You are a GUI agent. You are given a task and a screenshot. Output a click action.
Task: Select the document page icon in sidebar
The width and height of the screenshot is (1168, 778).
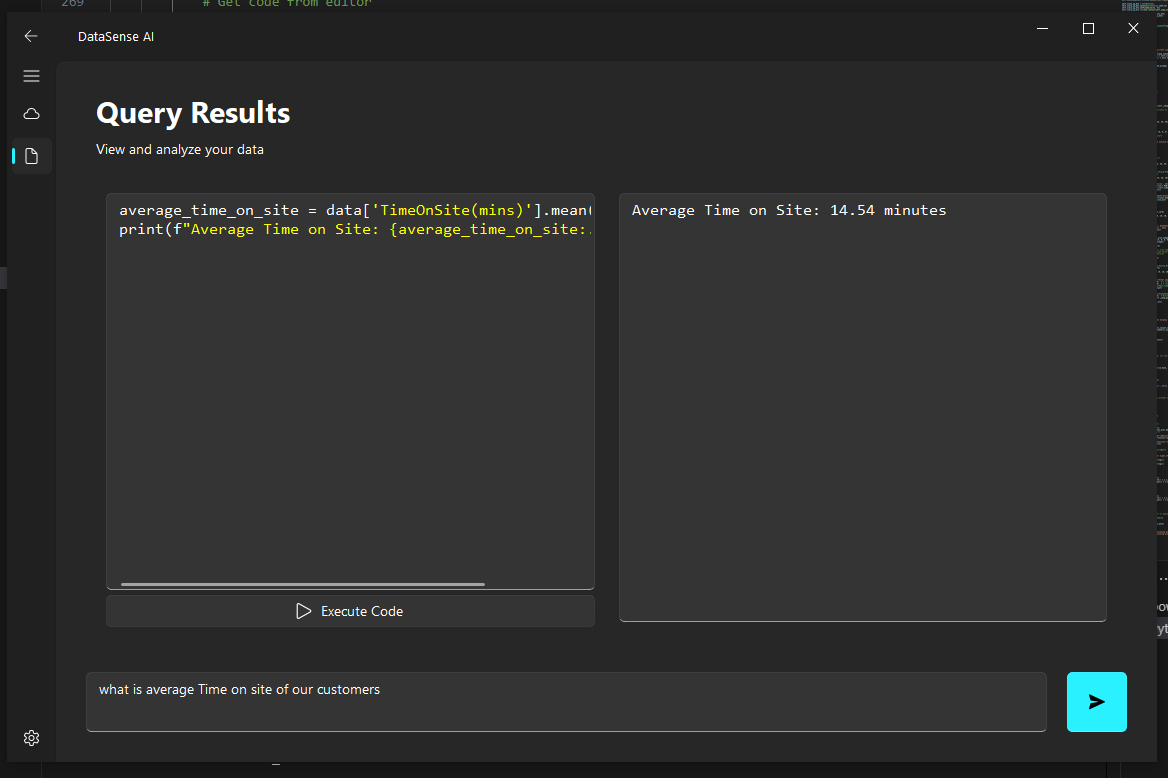pos(31,156)
